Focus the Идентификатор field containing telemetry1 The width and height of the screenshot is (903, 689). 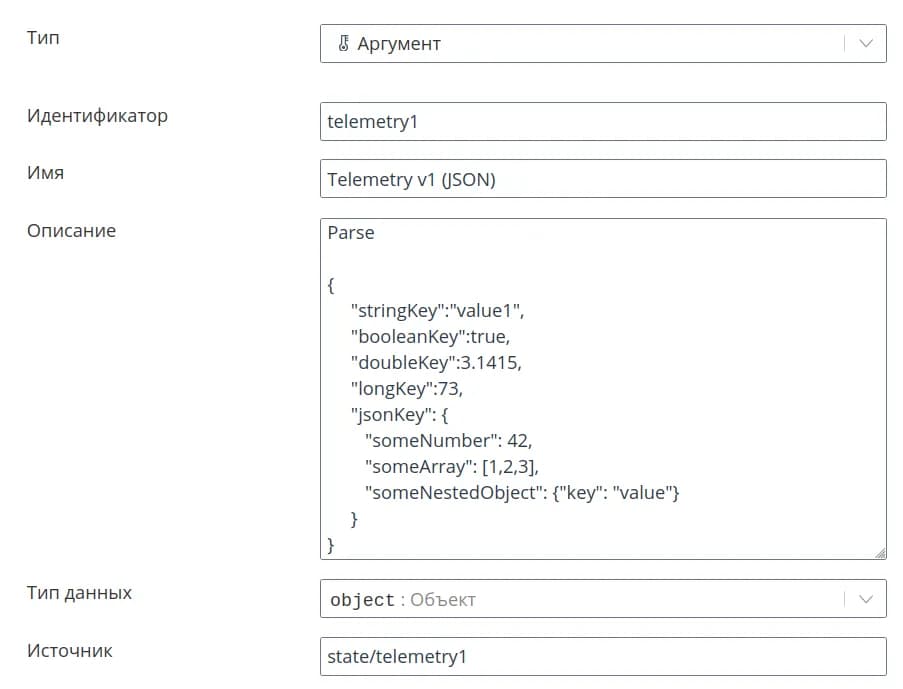point(602,121)
